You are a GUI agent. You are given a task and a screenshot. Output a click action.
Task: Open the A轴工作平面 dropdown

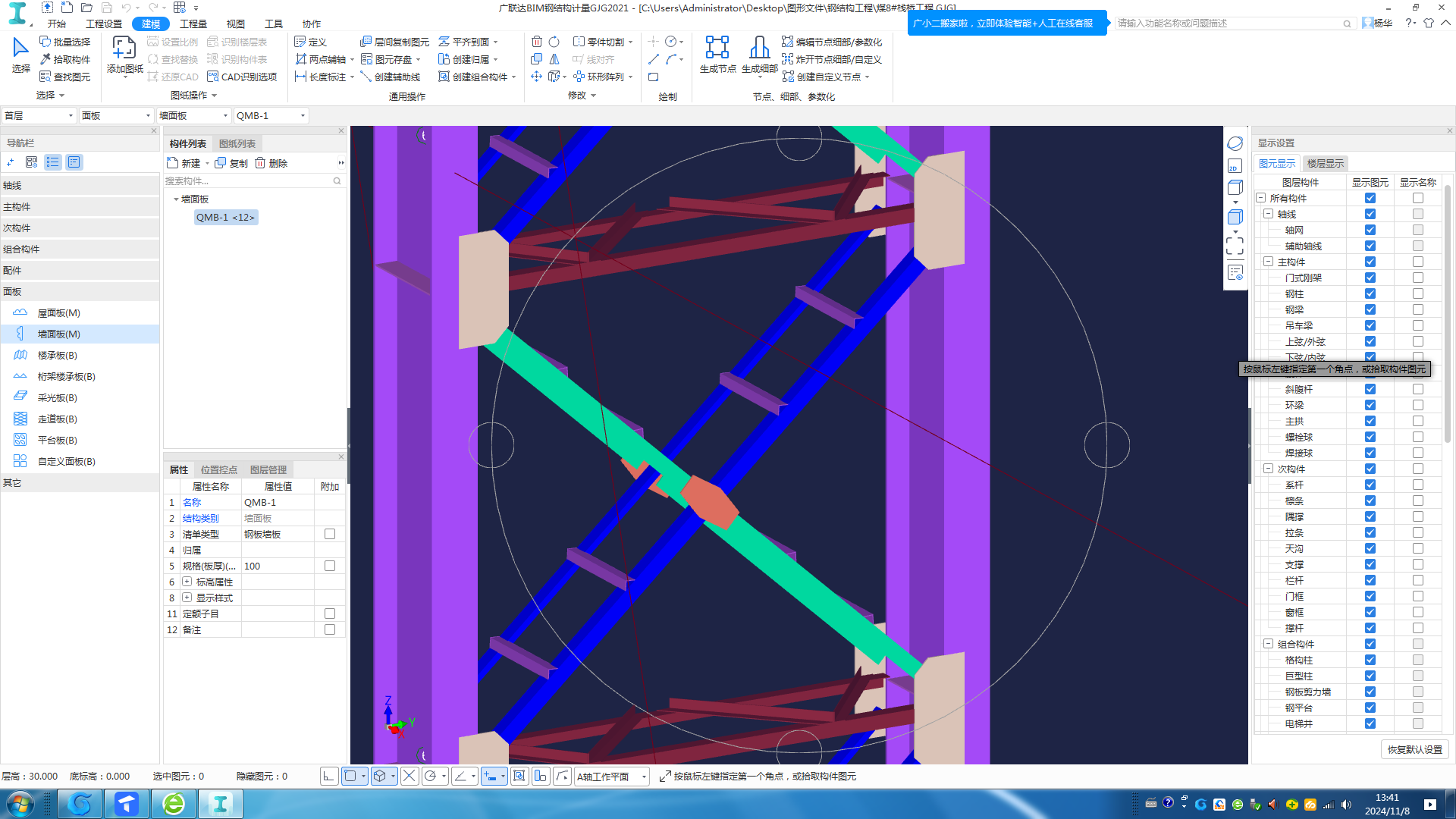(611, 776)
